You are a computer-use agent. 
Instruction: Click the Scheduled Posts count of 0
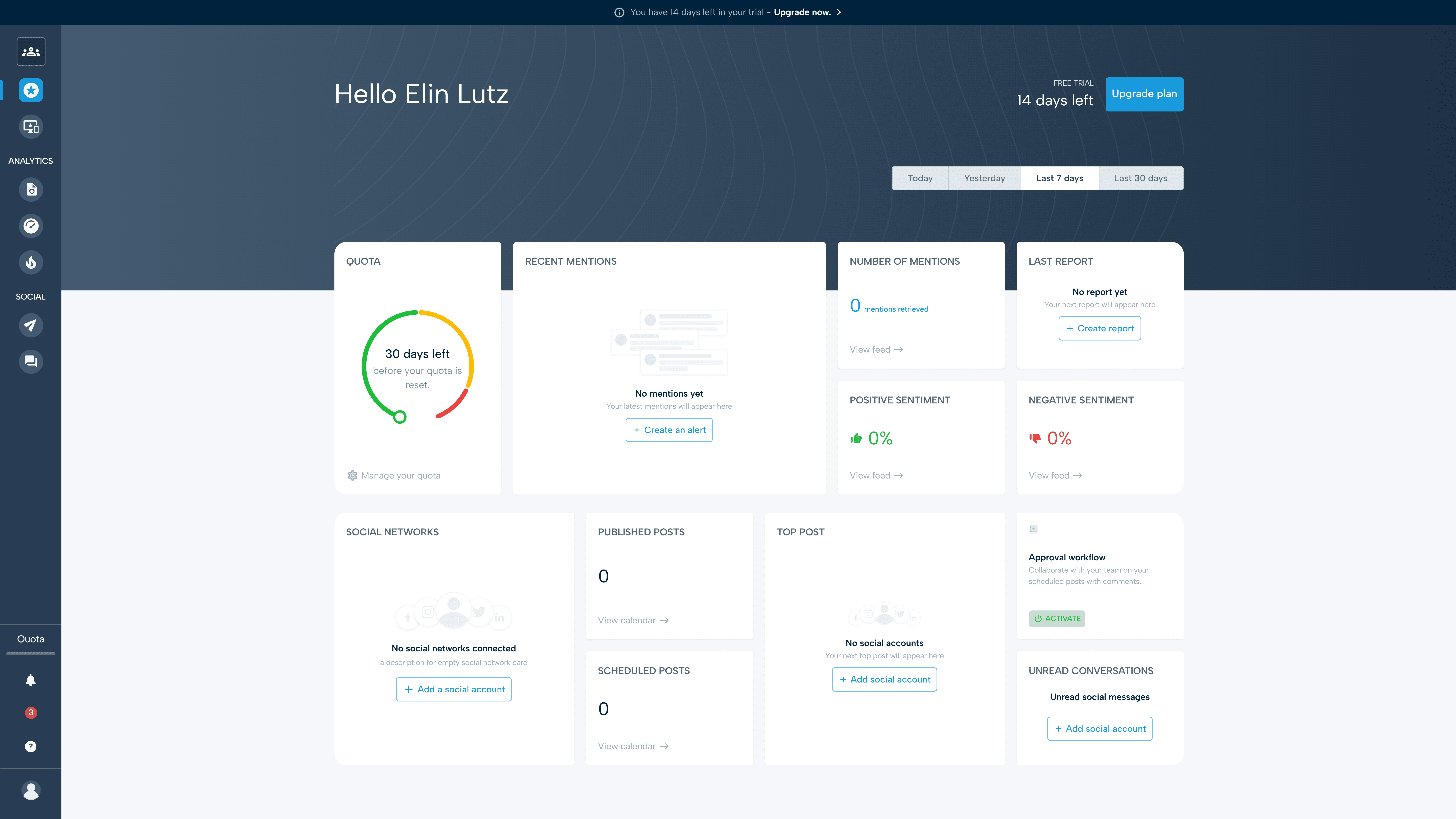[x=604, y=709]
